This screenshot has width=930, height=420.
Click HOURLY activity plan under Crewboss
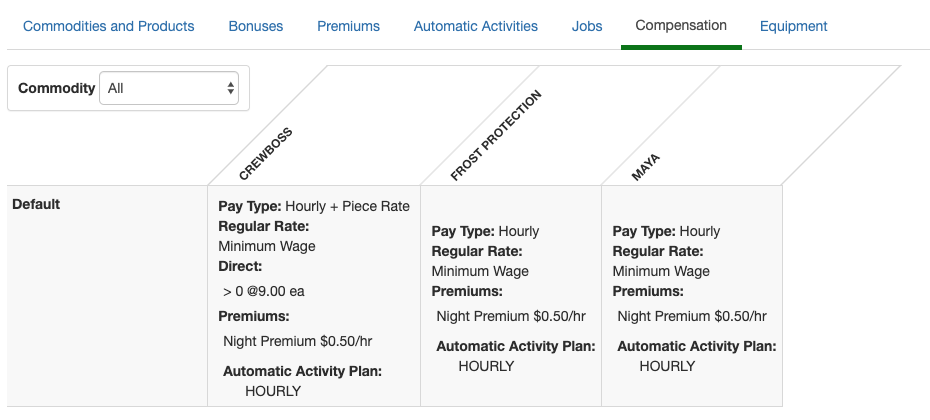tap(273, 391)
